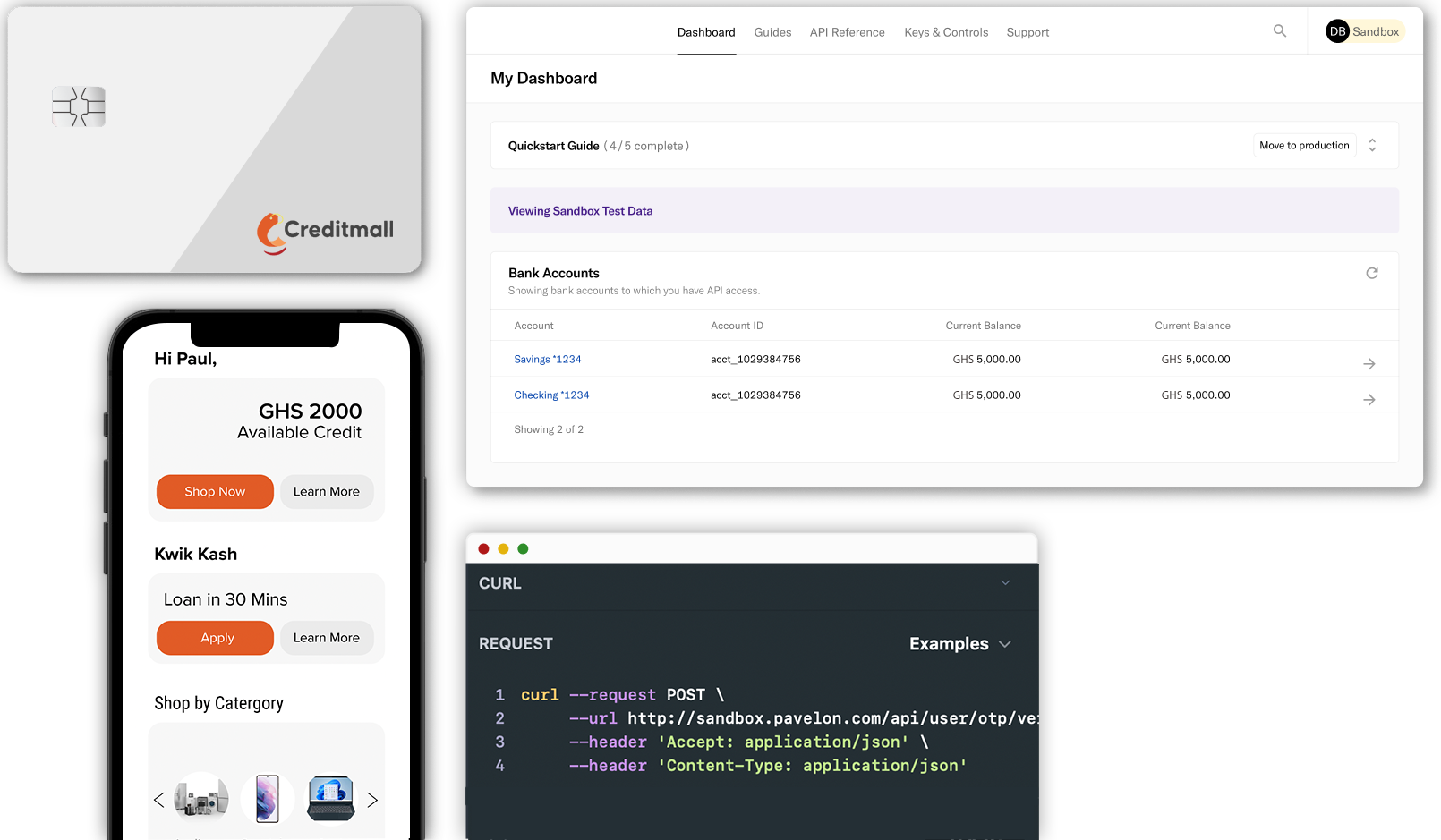Click code line 3 Accept header
Viewport: 1441px width, 840px height.
pos(748,742)
